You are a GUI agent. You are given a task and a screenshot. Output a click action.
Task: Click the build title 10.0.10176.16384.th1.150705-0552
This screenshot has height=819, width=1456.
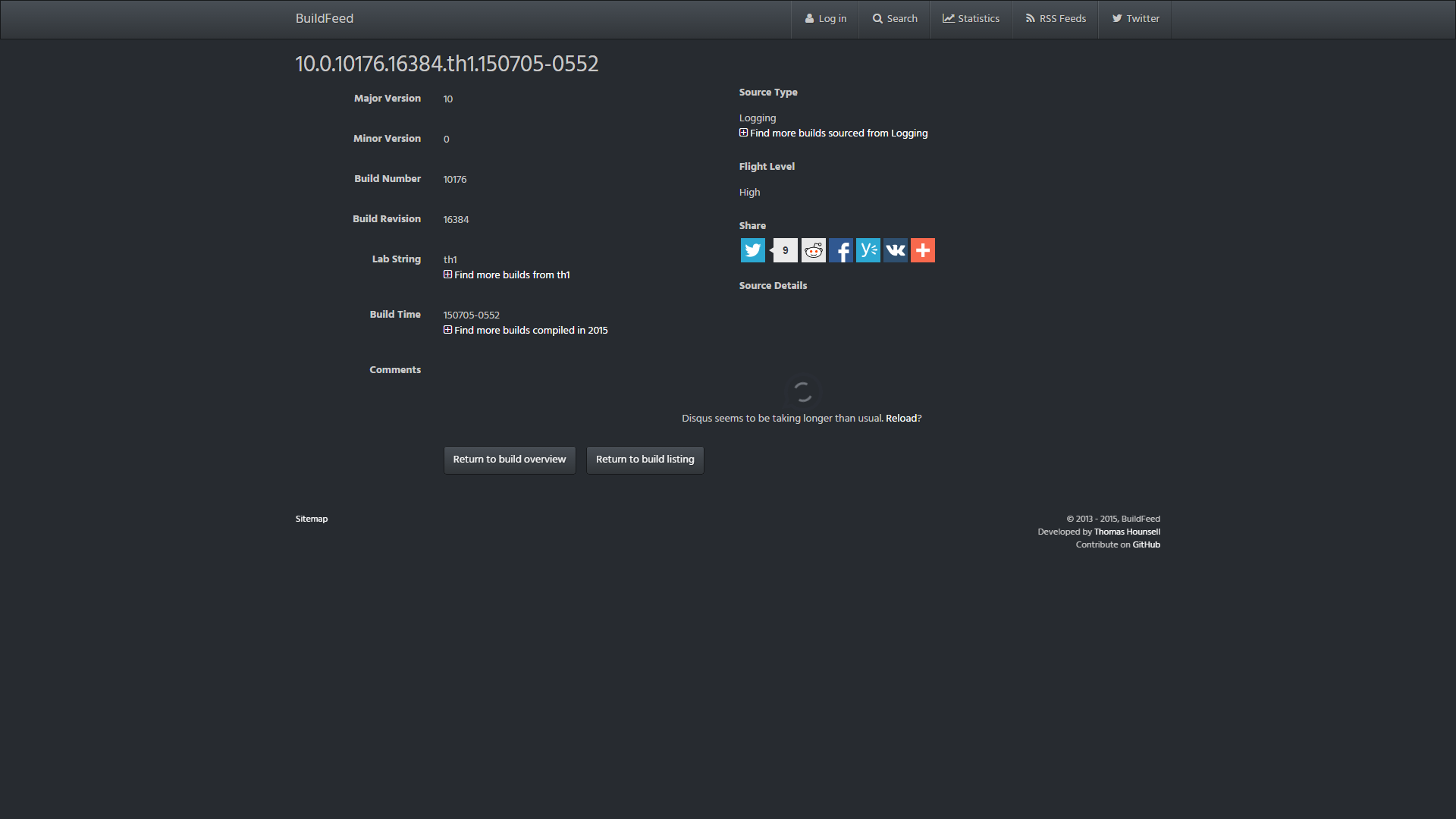[447, 64]
